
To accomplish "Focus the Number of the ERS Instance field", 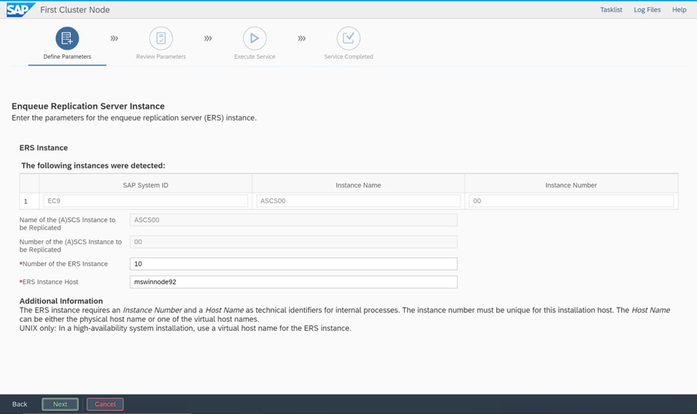I will (293, 264).
